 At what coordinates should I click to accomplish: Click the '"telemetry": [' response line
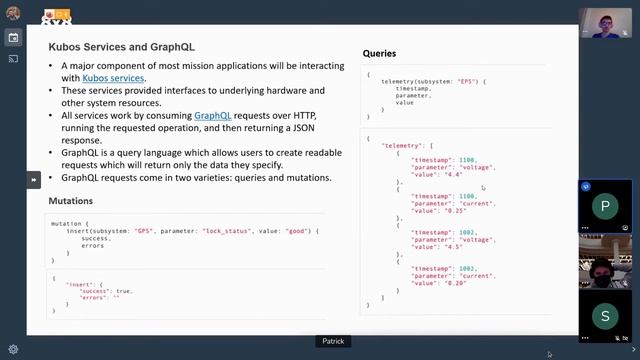pos(407,146)
